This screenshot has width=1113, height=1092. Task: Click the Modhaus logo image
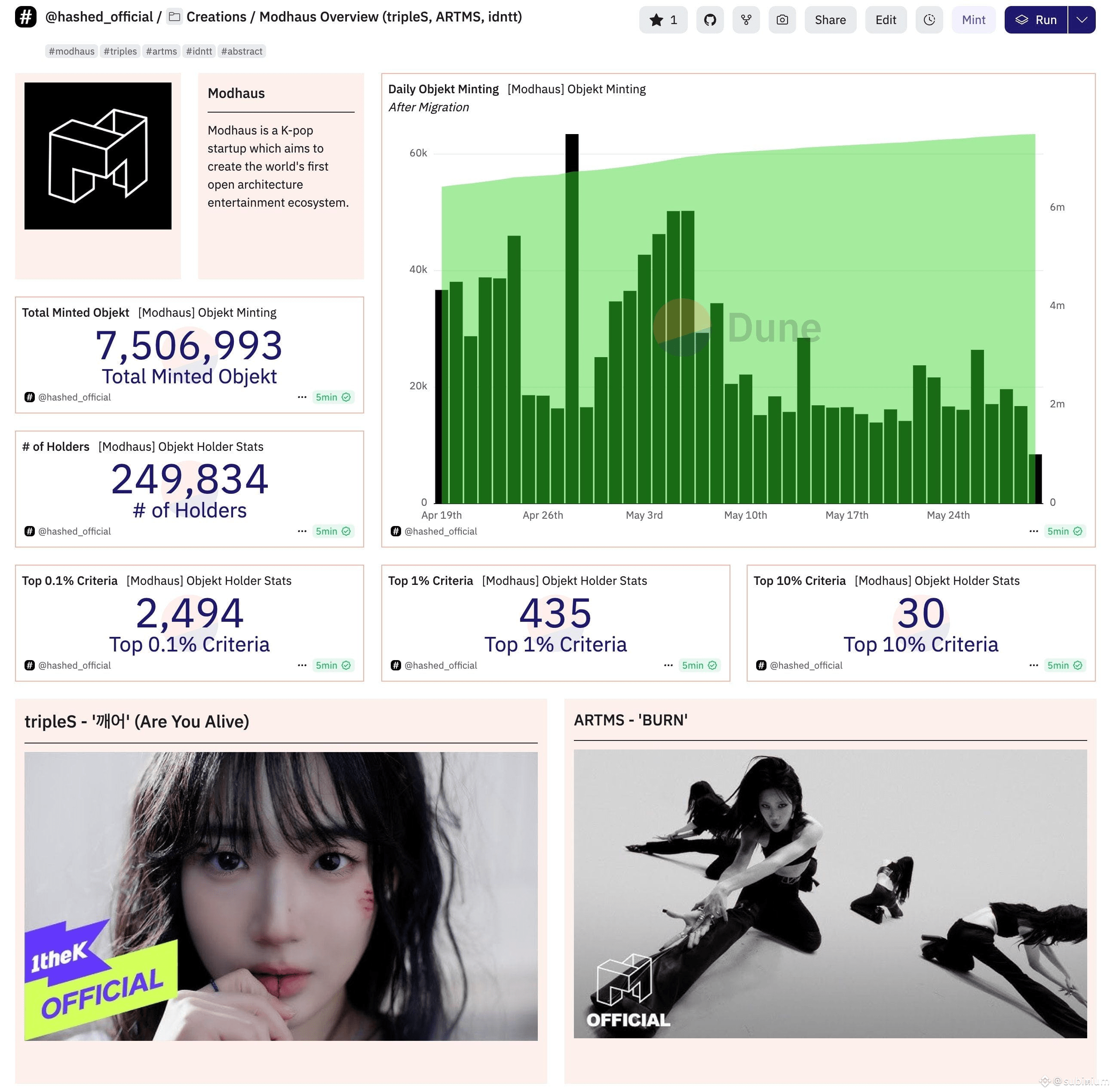pos(98,156)
